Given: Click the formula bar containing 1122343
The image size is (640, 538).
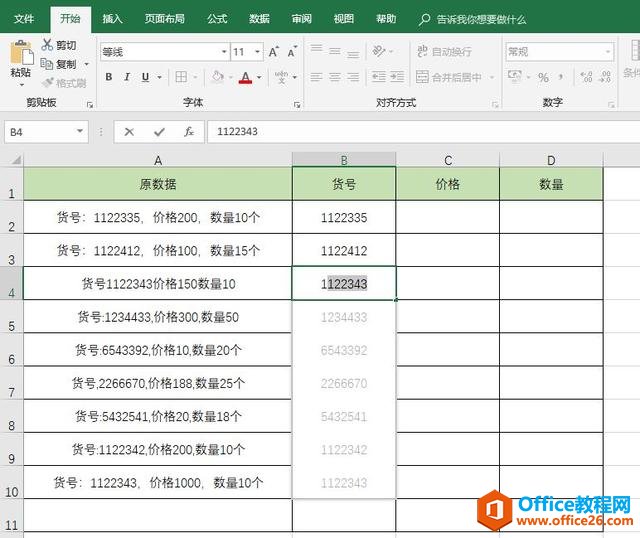Looking at the screenshot, I should point(424,131).
